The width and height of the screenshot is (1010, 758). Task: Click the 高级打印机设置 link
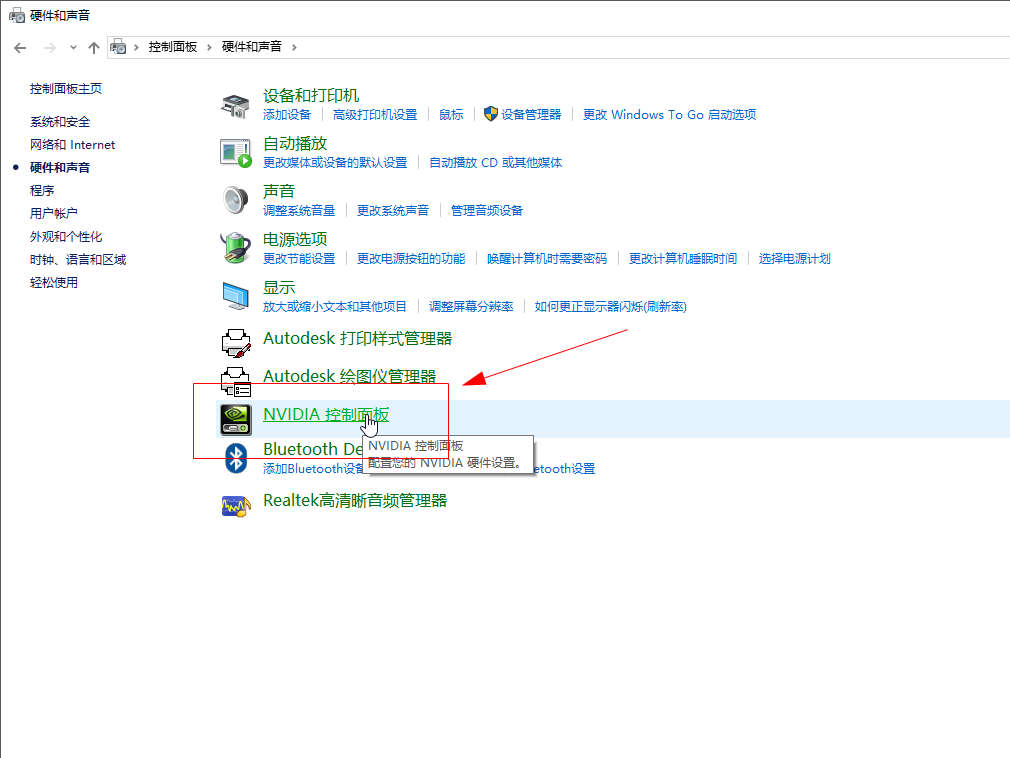click(375, 115)
